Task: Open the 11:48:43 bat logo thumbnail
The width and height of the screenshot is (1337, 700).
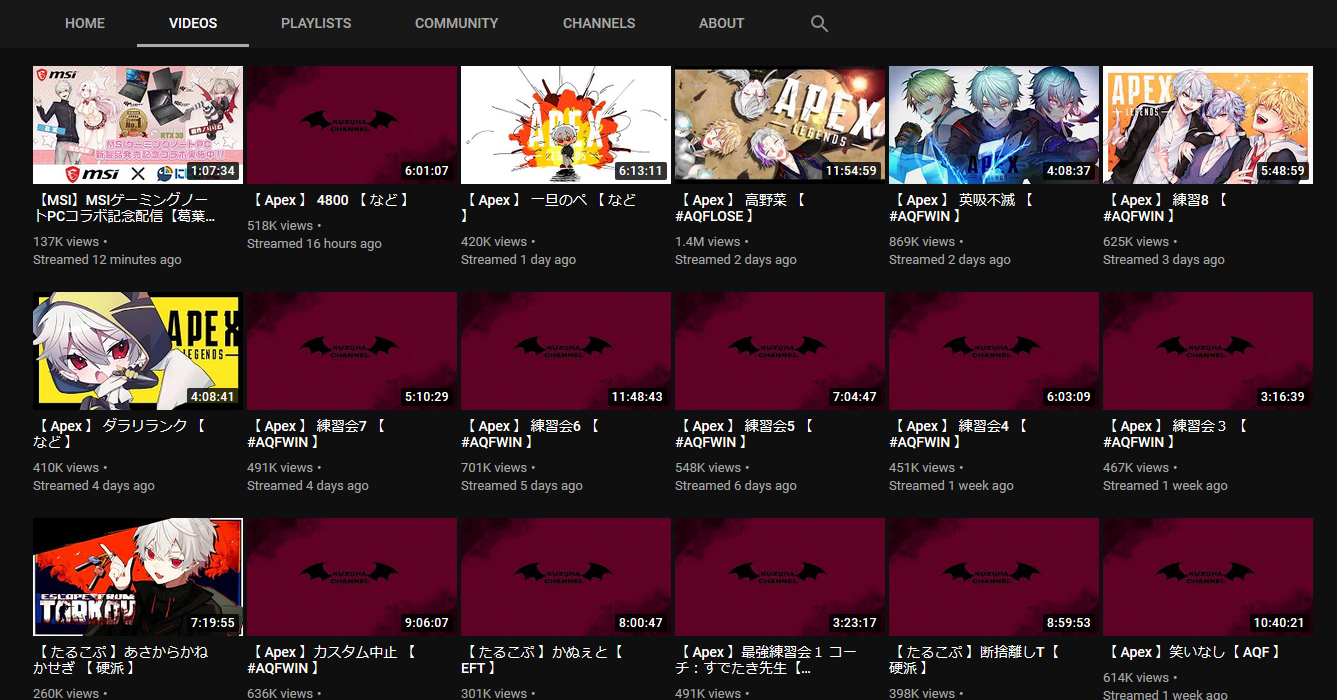Action: pos(566,351)
